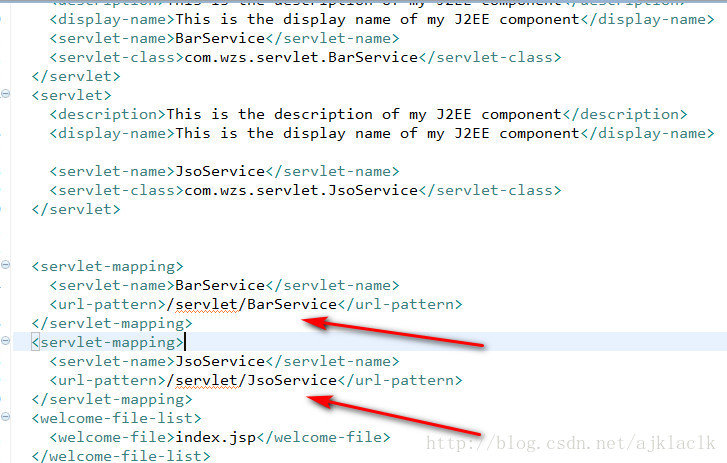Collapse the BarService servlet-mapping fold marker
Screen dimensions: 727x463
[5, 265]
